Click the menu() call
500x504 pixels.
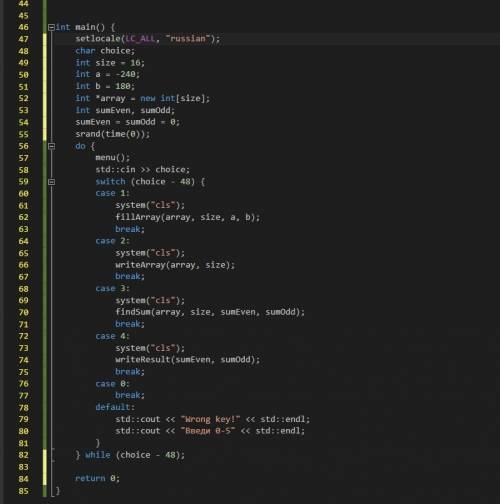(x=112, y=158)
